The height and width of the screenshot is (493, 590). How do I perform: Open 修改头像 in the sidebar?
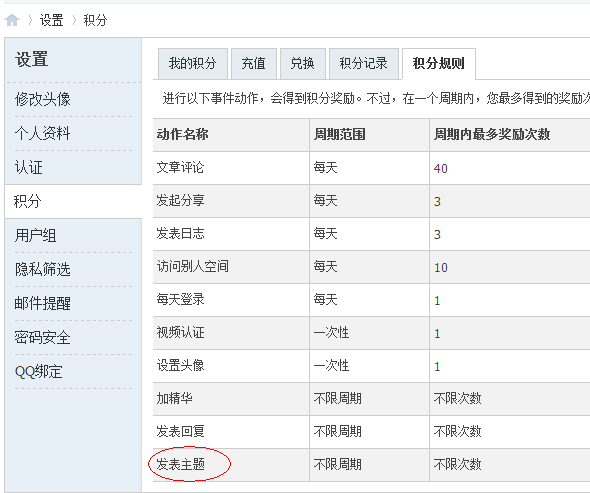point(43,99)
